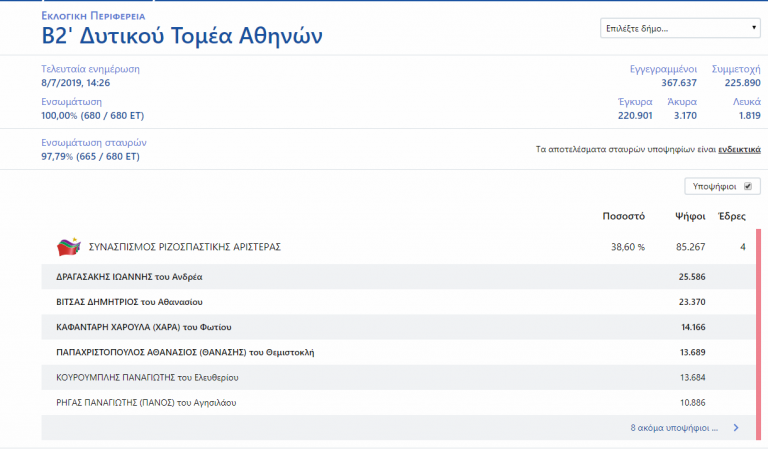This screenshot has width=768, height=449.
Task: Select candidate row ΚΟΥΡΟΥΜΠΛΗΣ ΠΑΝΑΓΙΩΤΗΣ
Action: (x=398, y=378)
